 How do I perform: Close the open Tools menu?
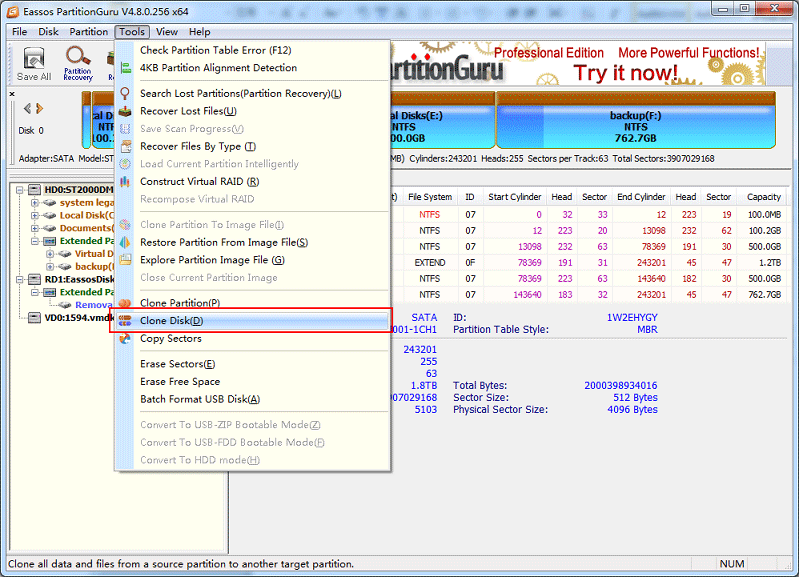point(132,32)
